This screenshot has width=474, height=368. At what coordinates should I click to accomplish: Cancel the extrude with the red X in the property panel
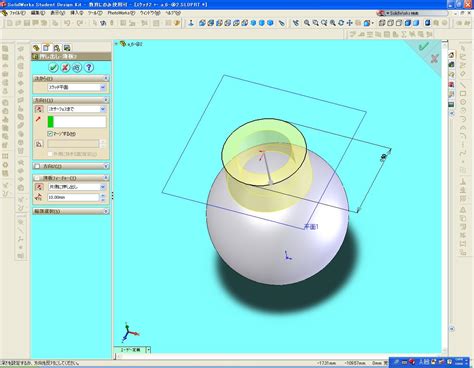(65, 68)
